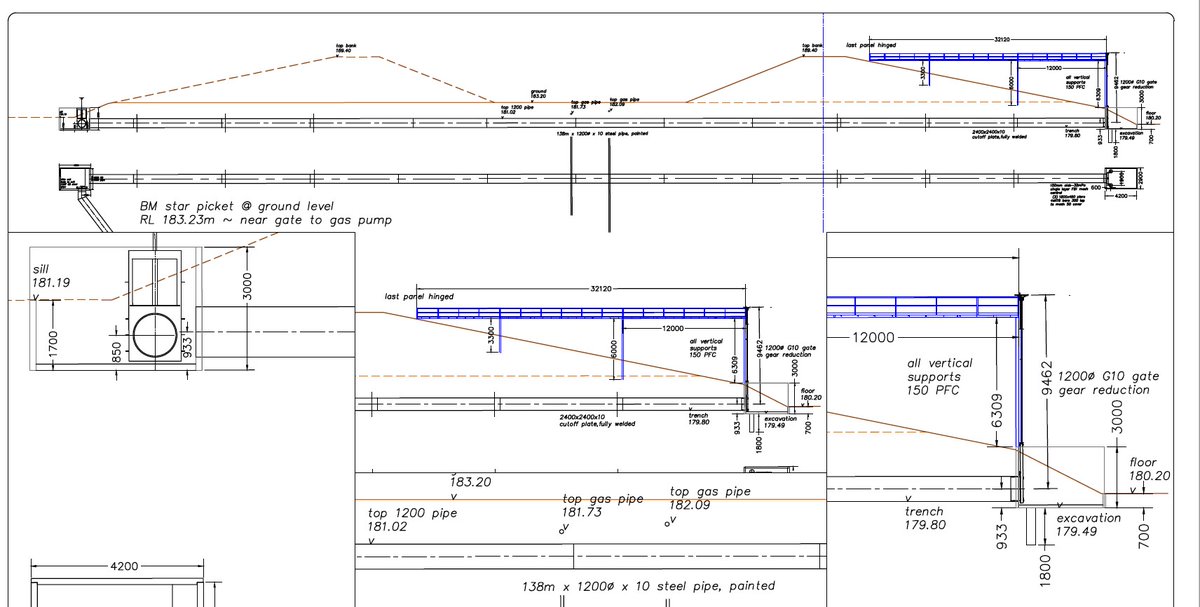
Task: Select the top bank 186.40 label
Action: (x=810, y=47)
